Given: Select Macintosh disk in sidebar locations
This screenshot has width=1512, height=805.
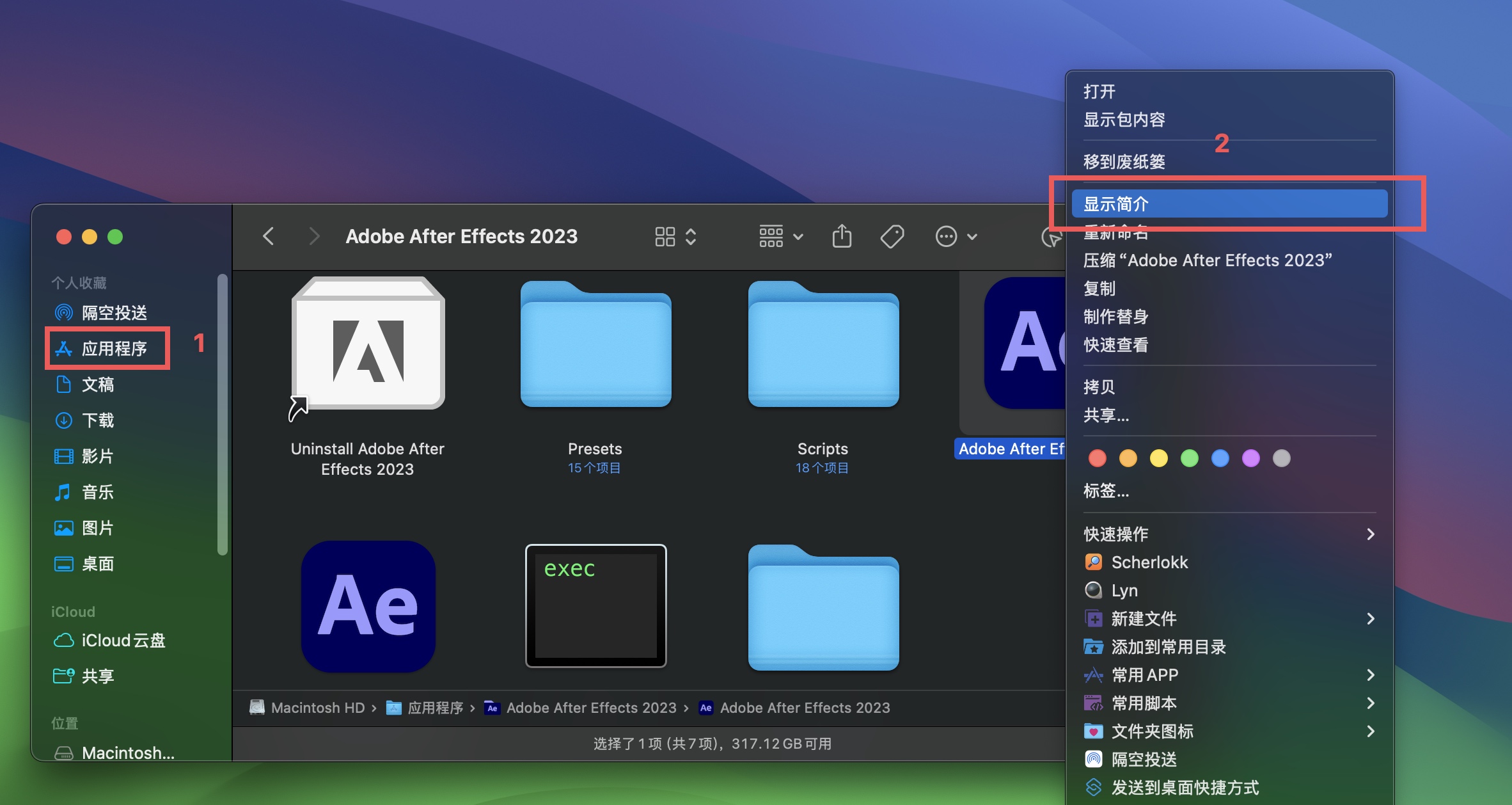Looking at the screenshot, I should tap(114, 753).
